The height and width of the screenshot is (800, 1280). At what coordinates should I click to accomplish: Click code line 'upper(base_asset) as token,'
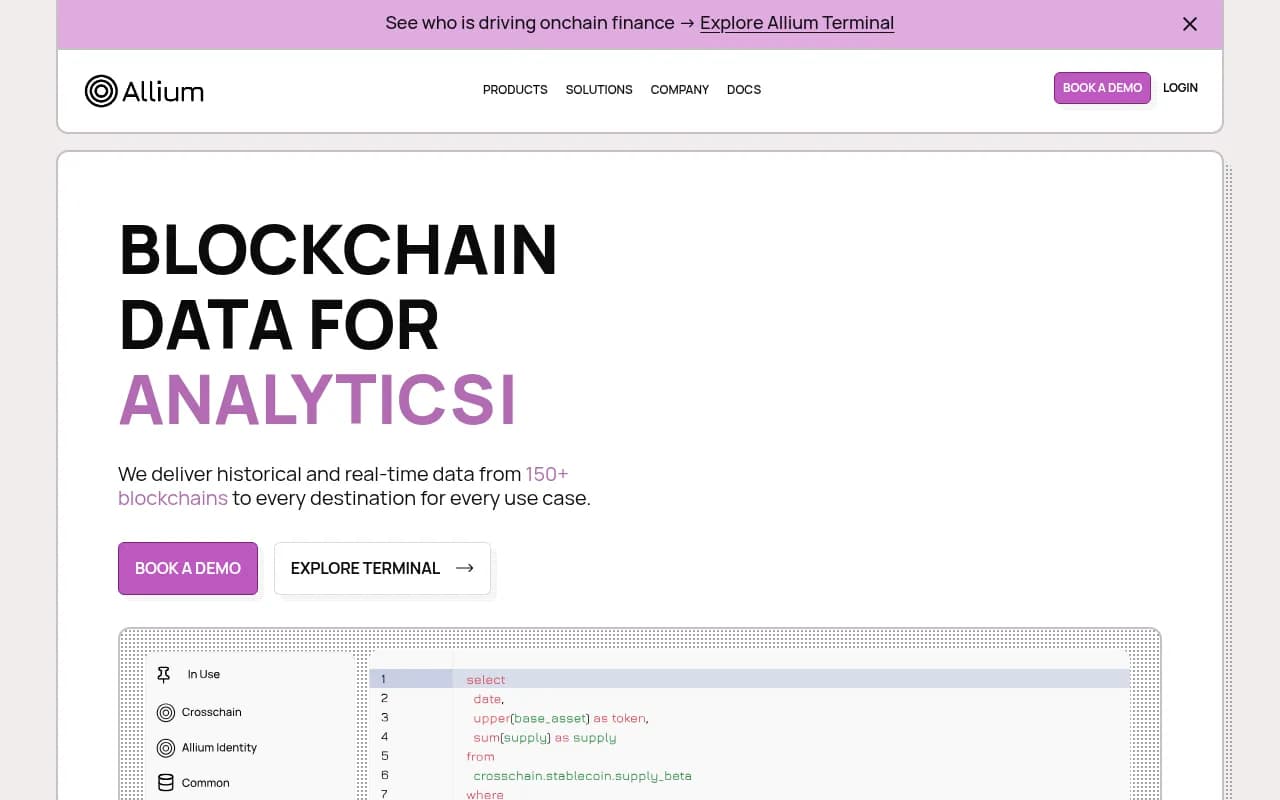pos(561,718)
